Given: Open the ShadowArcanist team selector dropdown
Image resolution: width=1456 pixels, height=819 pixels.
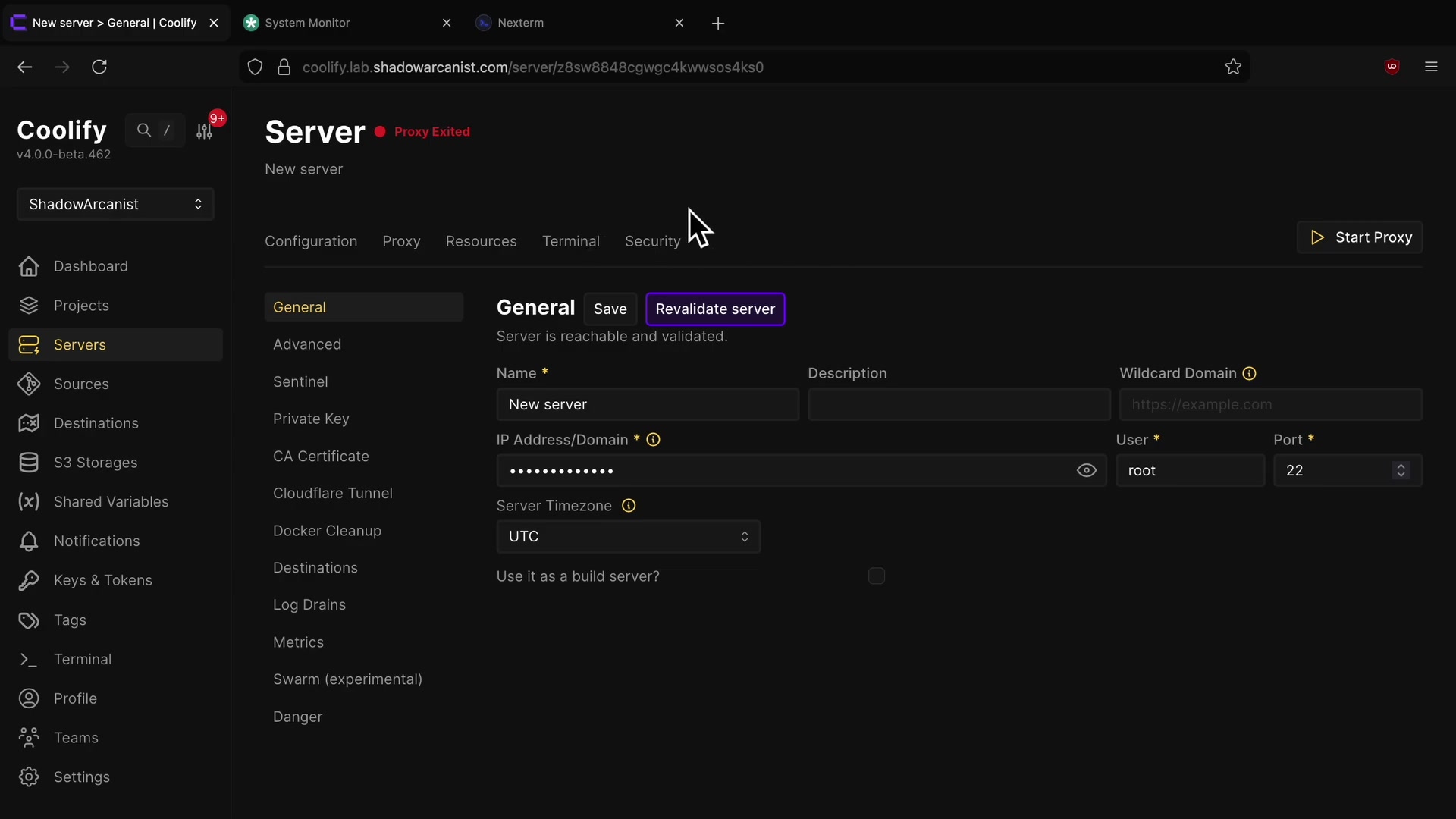Looking at the screenshot, I should [115, 204].
